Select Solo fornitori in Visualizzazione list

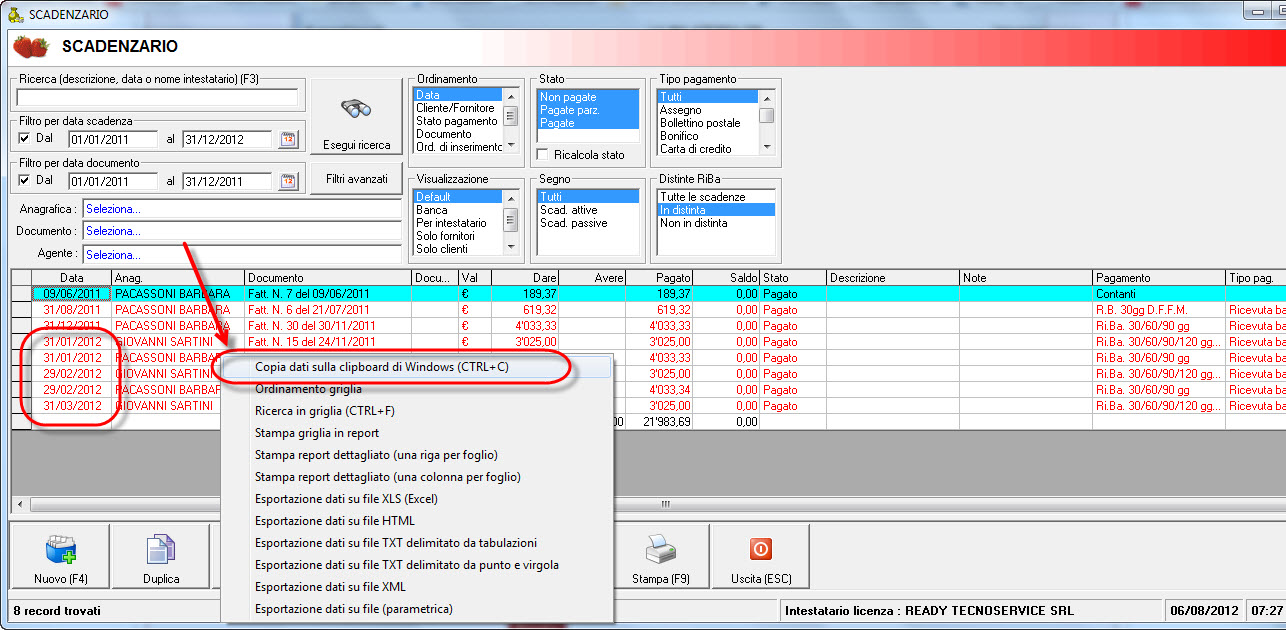(x=457, y=236)
